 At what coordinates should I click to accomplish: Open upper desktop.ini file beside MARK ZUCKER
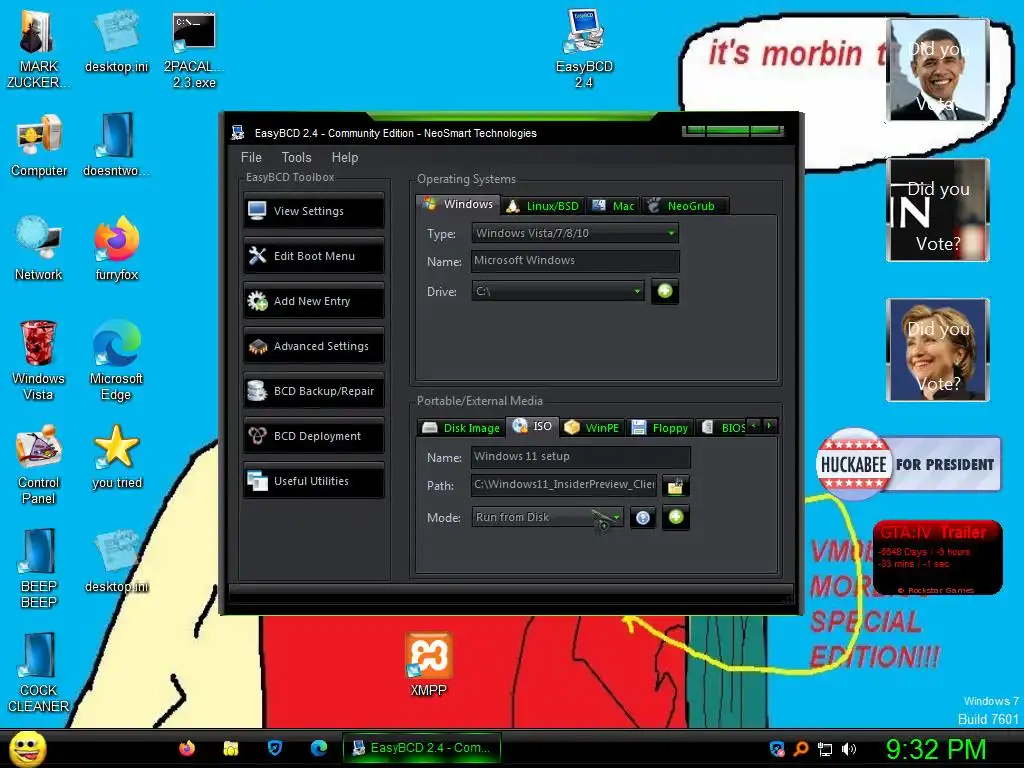[x=116, y=42]
